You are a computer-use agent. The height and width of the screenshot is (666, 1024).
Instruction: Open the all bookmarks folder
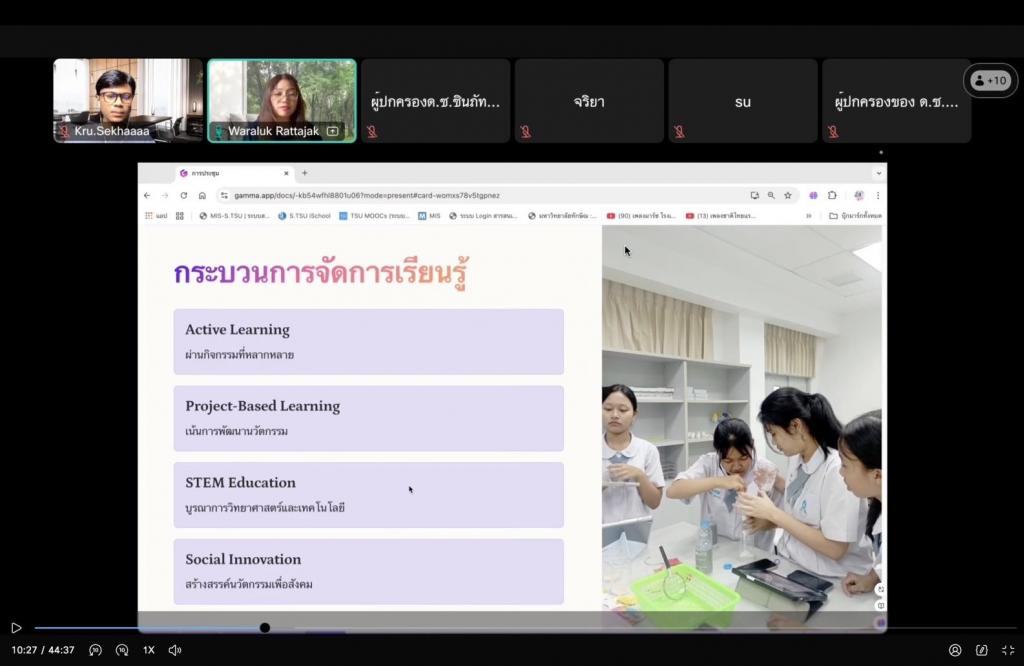[855, 215]
